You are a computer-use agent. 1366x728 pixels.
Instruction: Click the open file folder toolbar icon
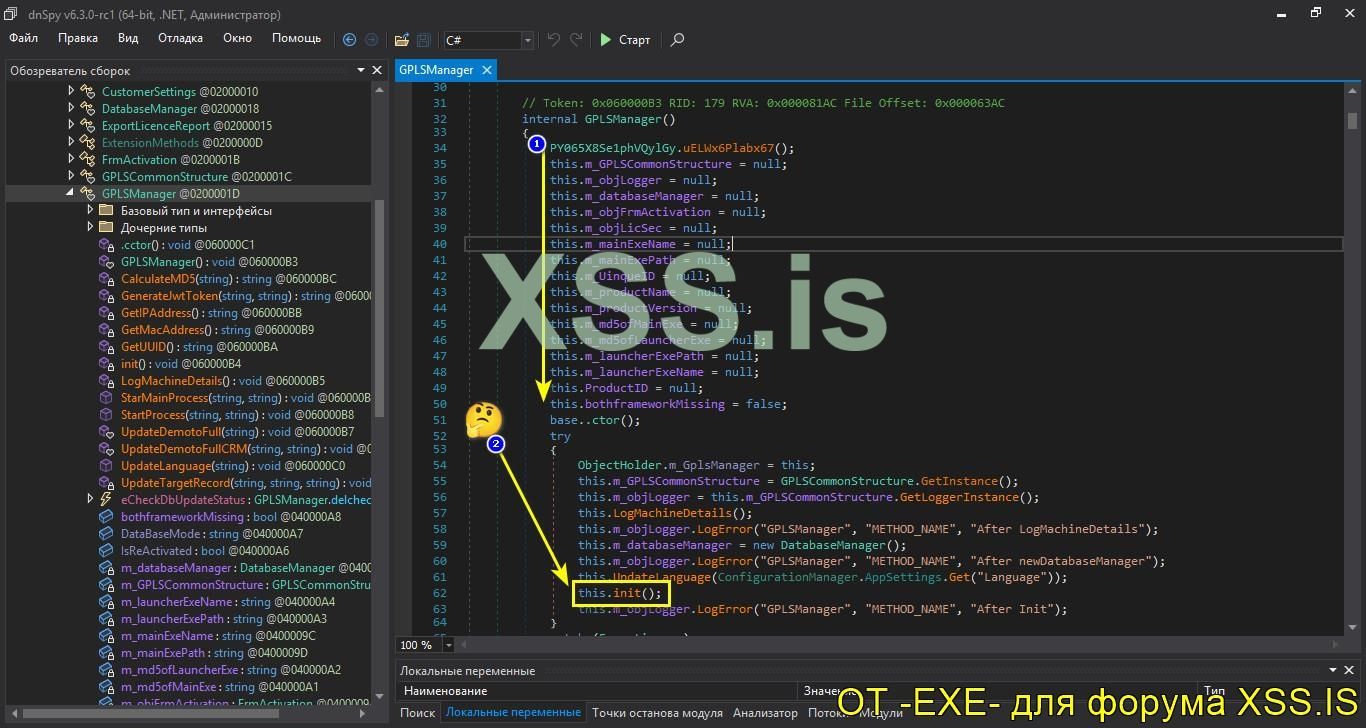pos(401,40)
